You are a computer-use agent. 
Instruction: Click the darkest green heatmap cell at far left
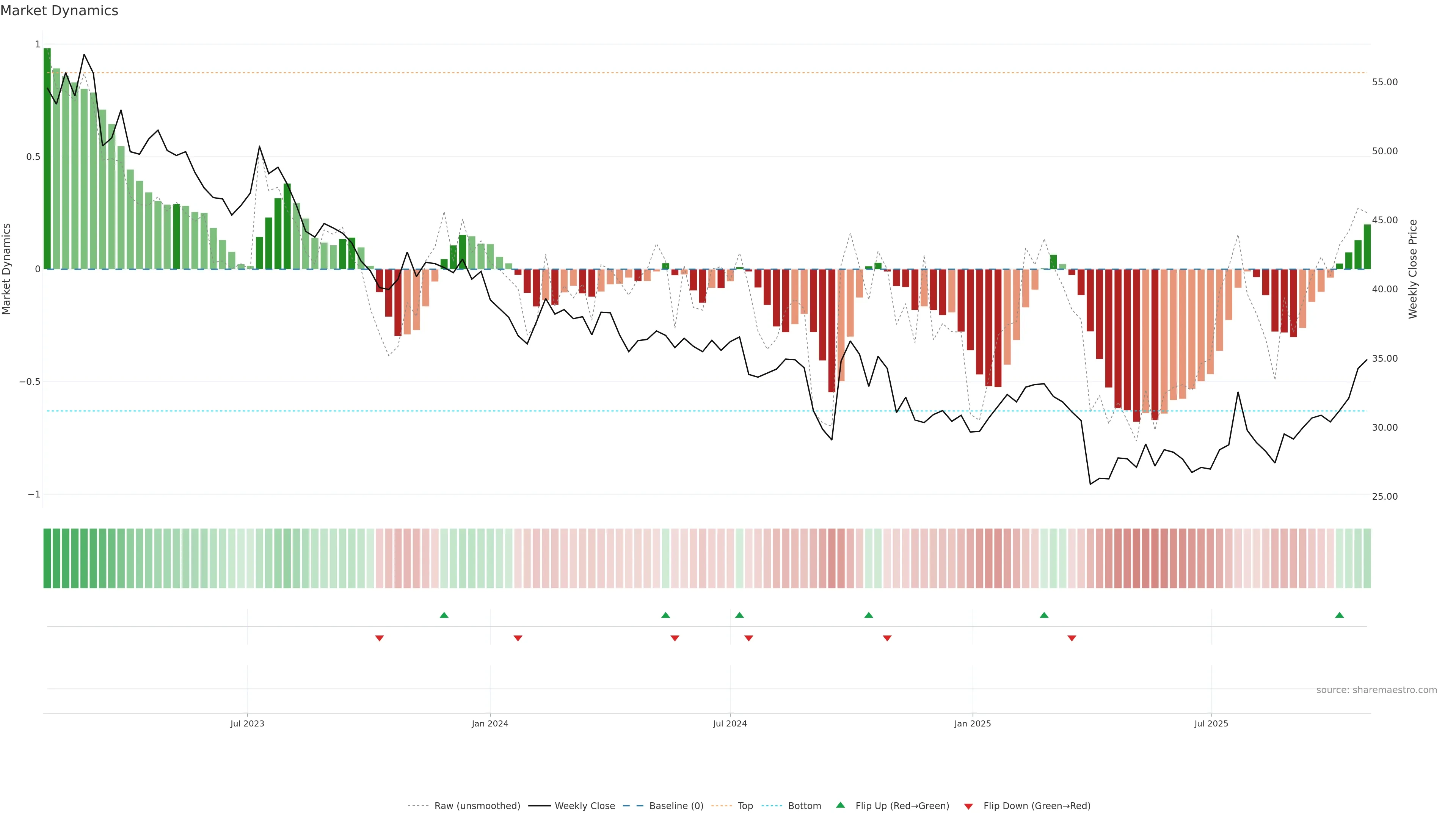pos(47,559)
